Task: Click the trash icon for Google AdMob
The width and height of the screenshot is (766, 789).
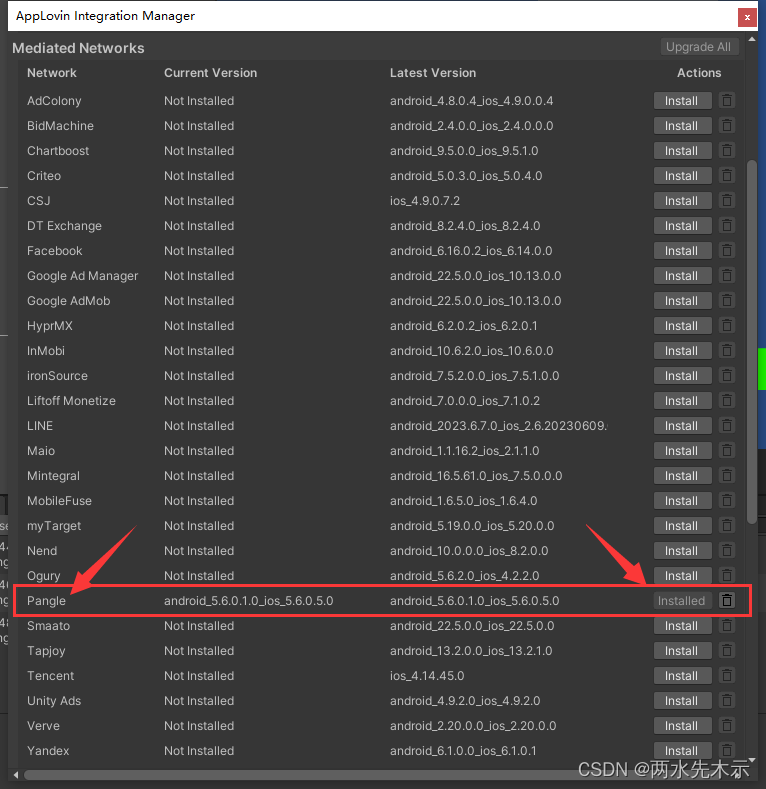Action: [727, 300]
